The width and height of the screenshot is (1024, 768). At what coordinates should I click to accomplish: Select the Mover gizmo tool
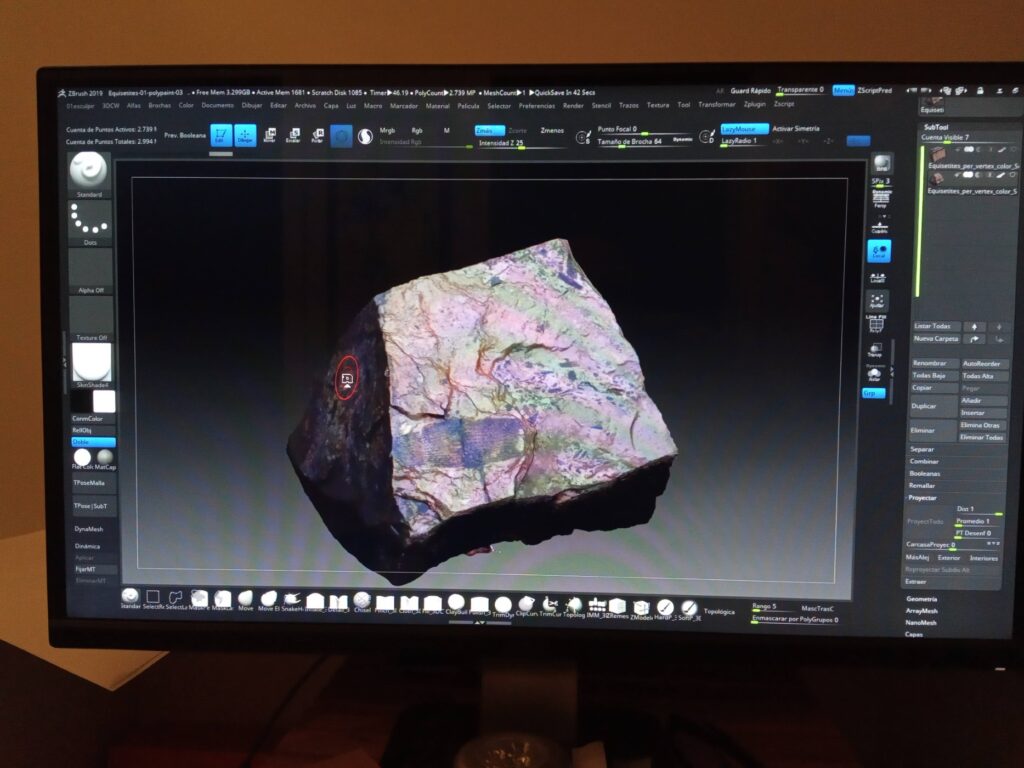[269, 135]
